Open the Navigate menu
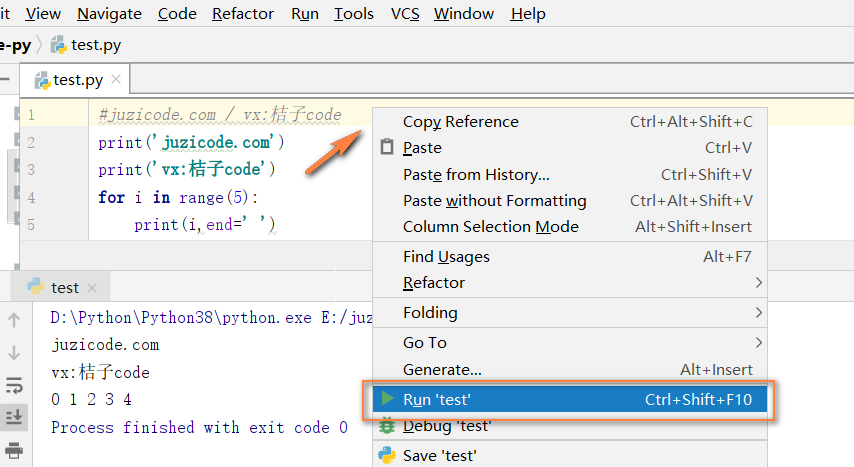The width and height of the screenshot is (854, 467). pos(109,14)
